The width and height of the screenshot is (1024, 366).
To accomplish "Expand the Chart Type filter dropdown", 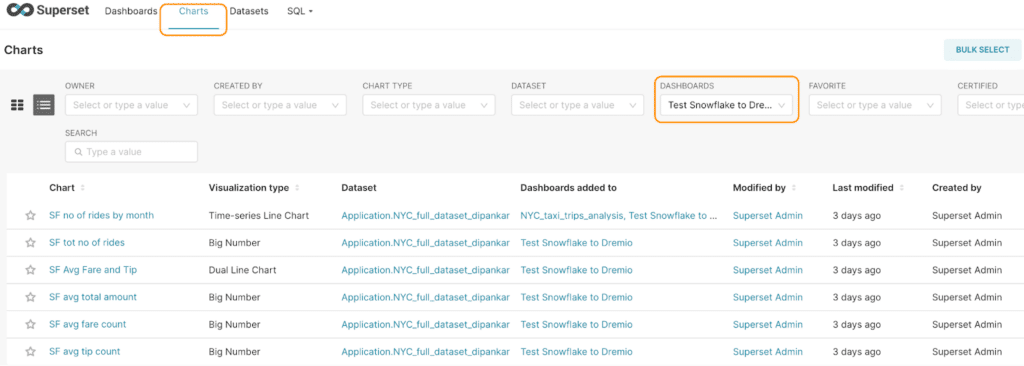I will 428,105.
